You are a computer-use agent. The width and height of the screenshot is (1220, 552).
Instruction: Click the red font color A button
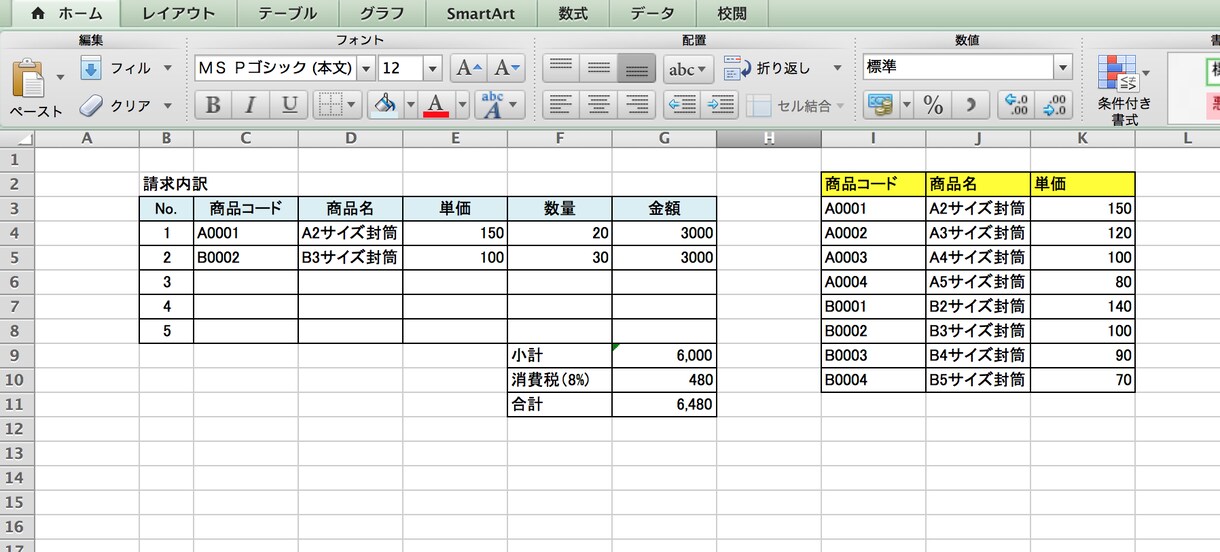(x=436, y=104)
